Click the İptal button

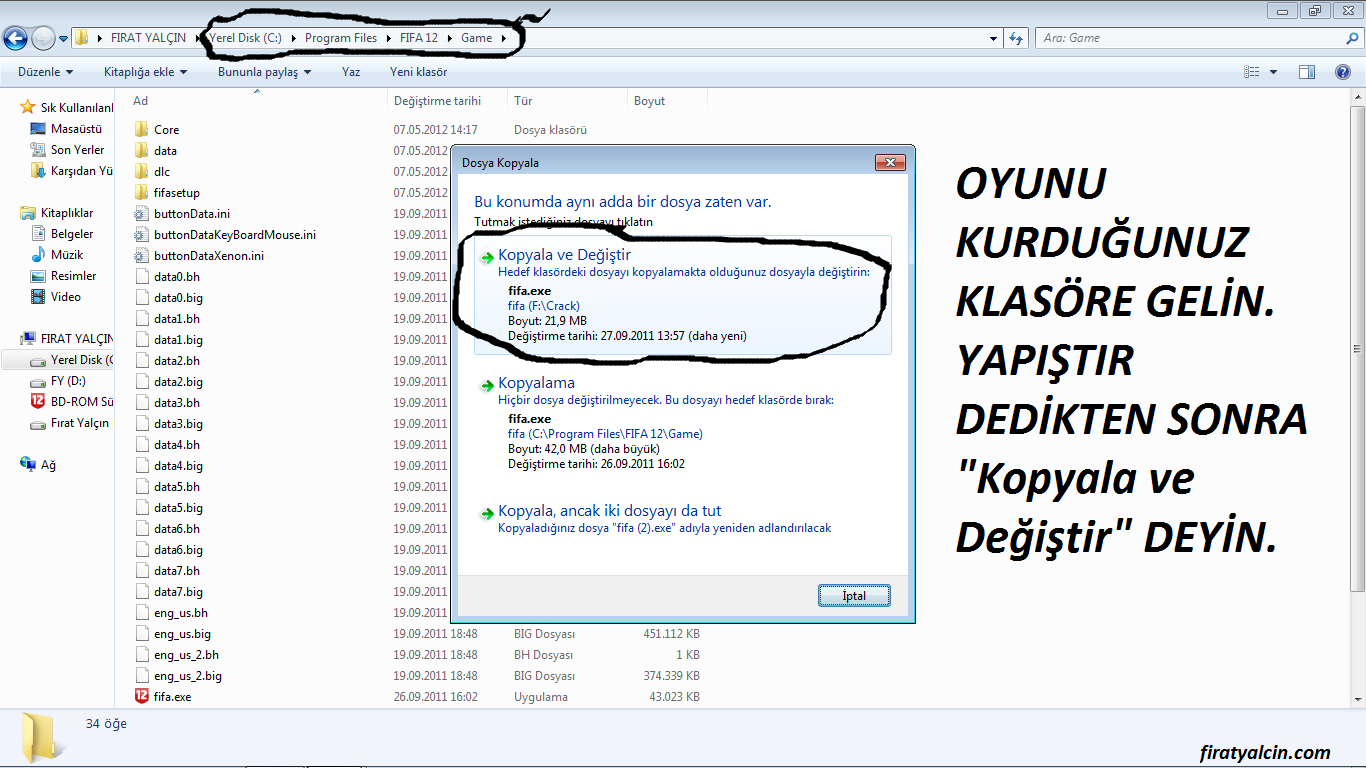853,595
